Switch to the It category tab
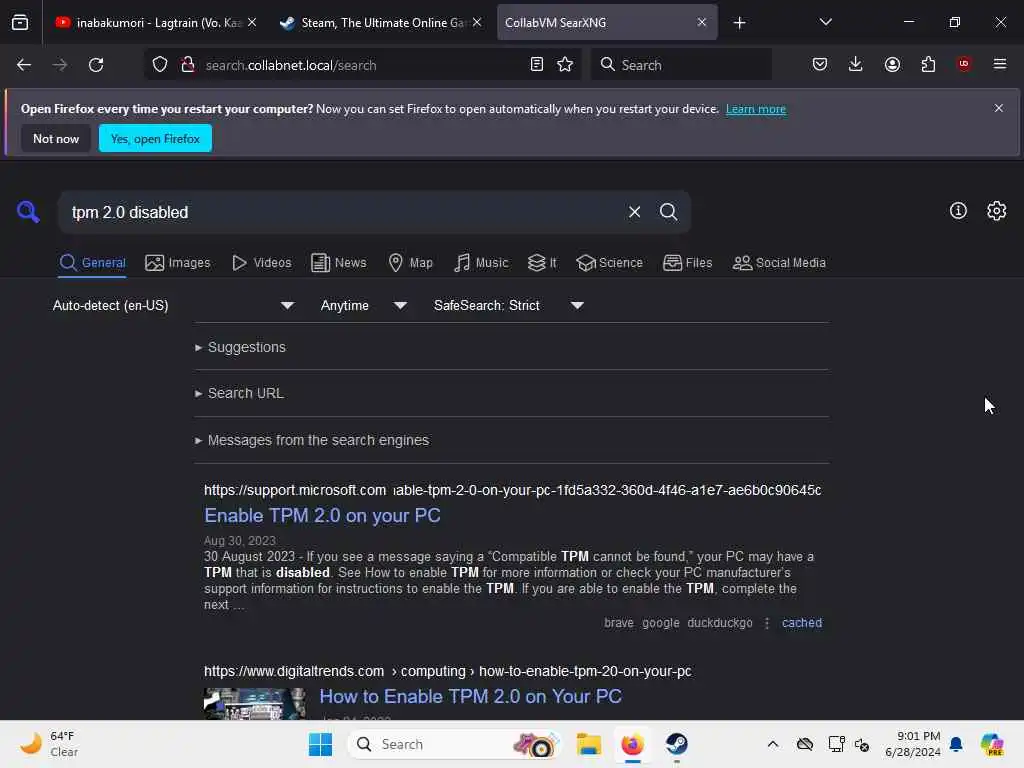The image size is (1024, 768). (x=542, y=263)
